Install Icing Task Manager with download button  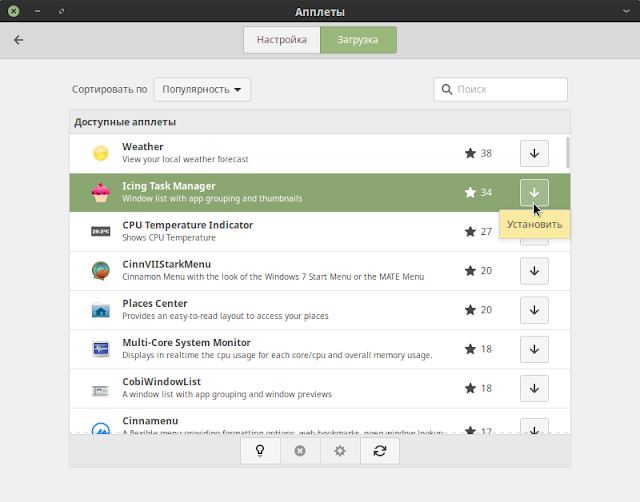[x=534, y=193]
